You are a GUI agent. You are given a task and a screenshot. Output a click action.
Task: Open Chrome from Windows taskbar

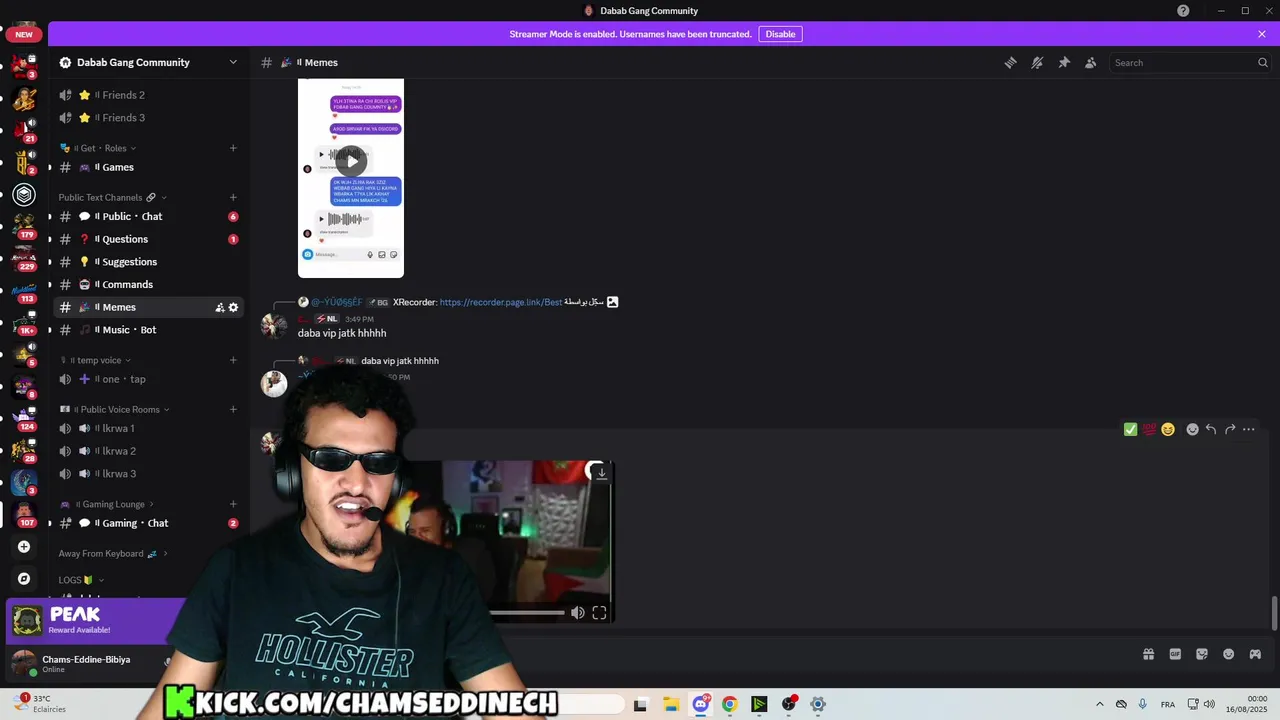[729, 704]
